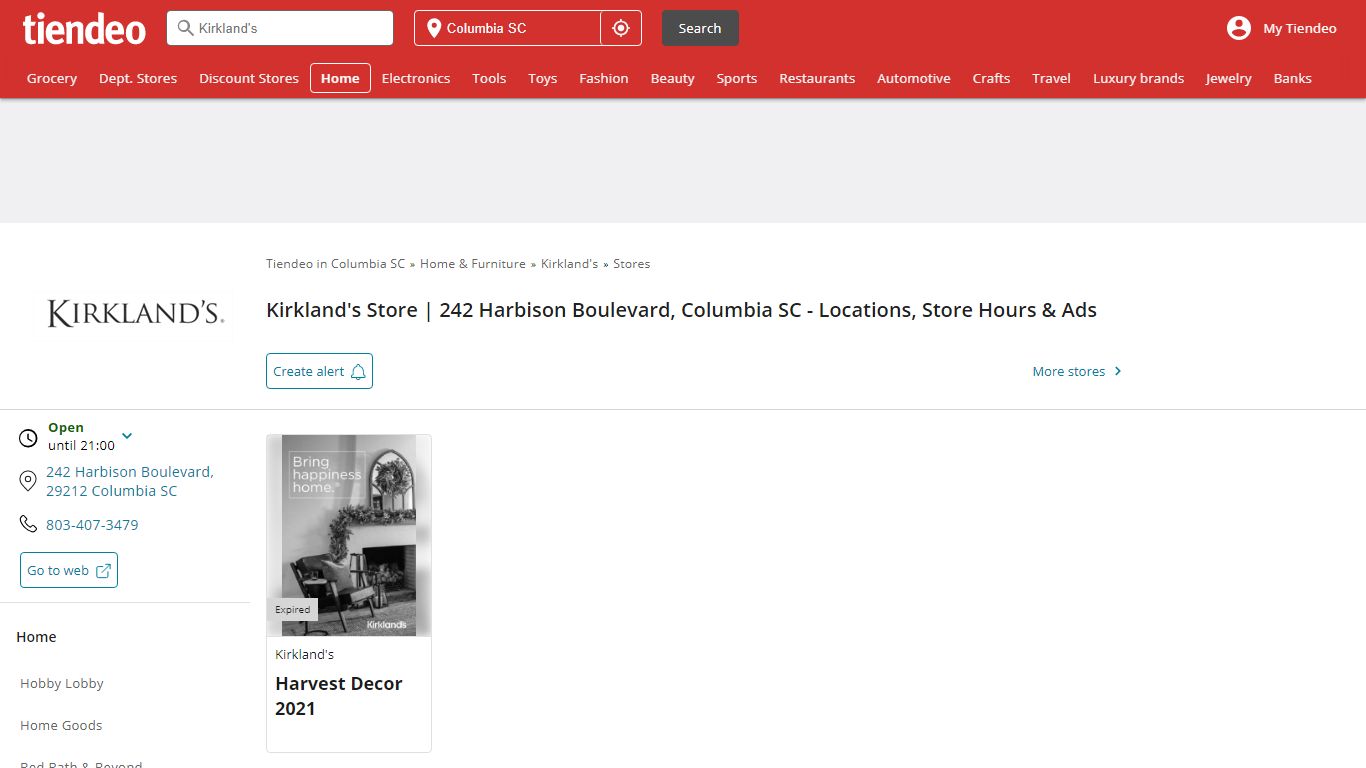
Task: Click the search magnifier icon
Action: click(185, 28)
